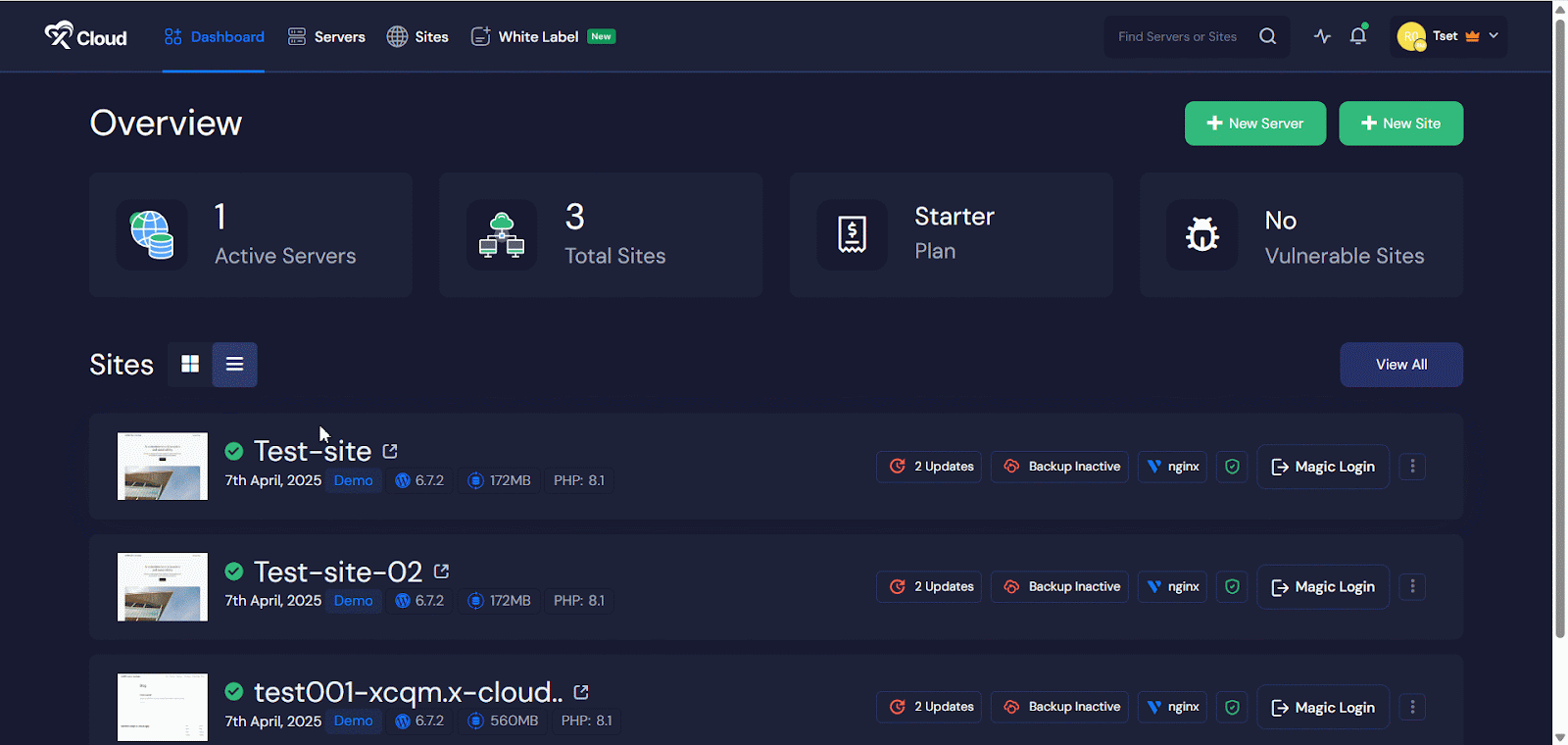Open three-dot menu for Test-site
The height and width of the screenshot is (745, 1568).
1412,467
